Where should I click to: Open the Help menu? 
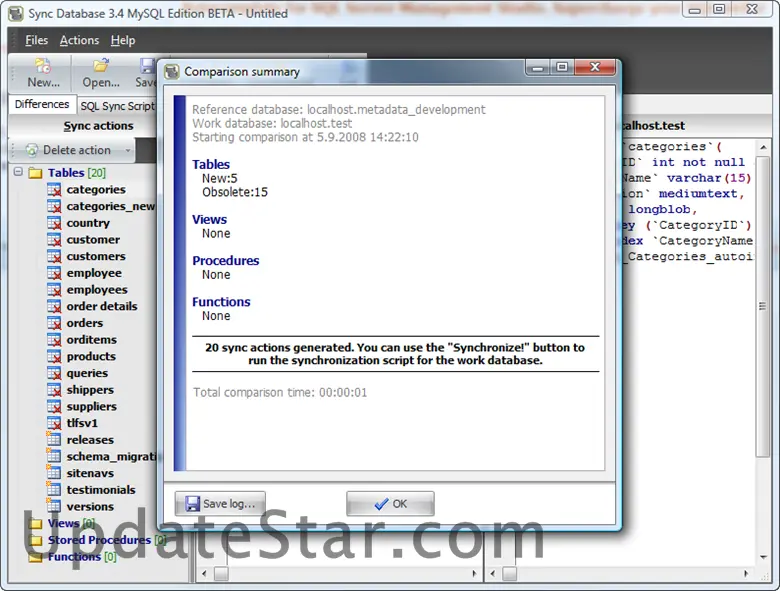pos(123,40)
